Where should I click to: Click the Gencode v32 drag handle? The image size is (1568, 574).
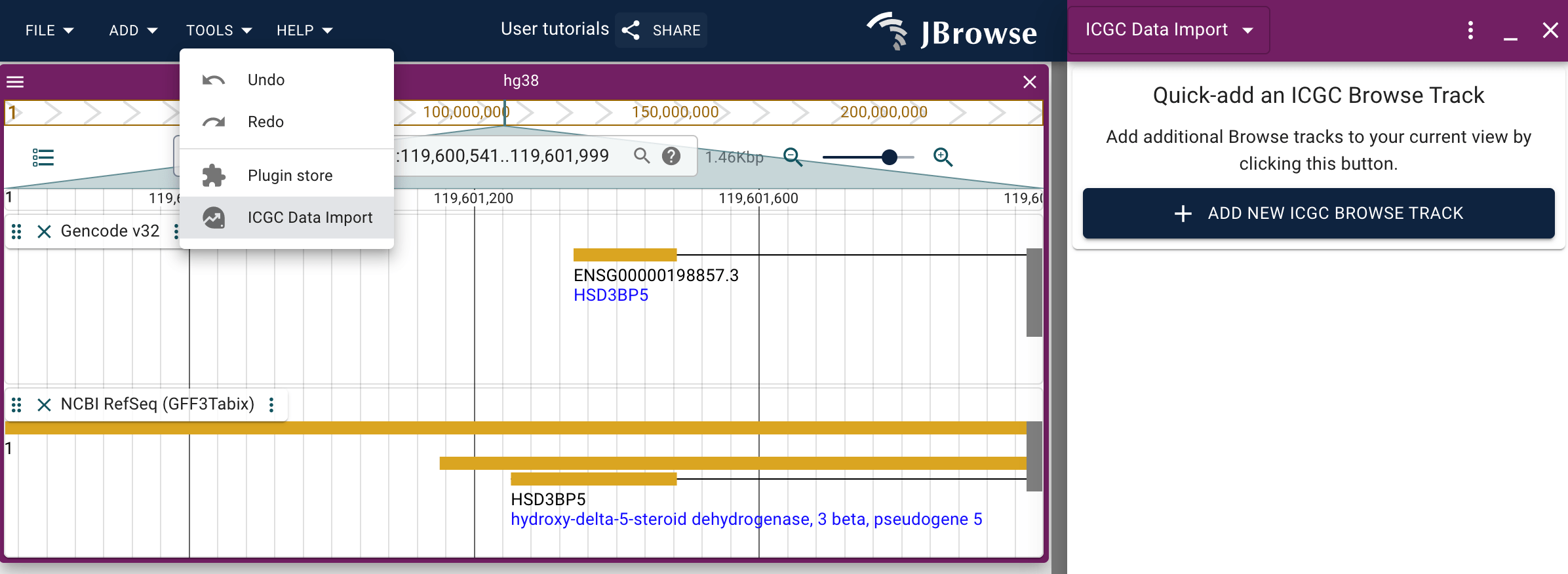tap(17, 231)
